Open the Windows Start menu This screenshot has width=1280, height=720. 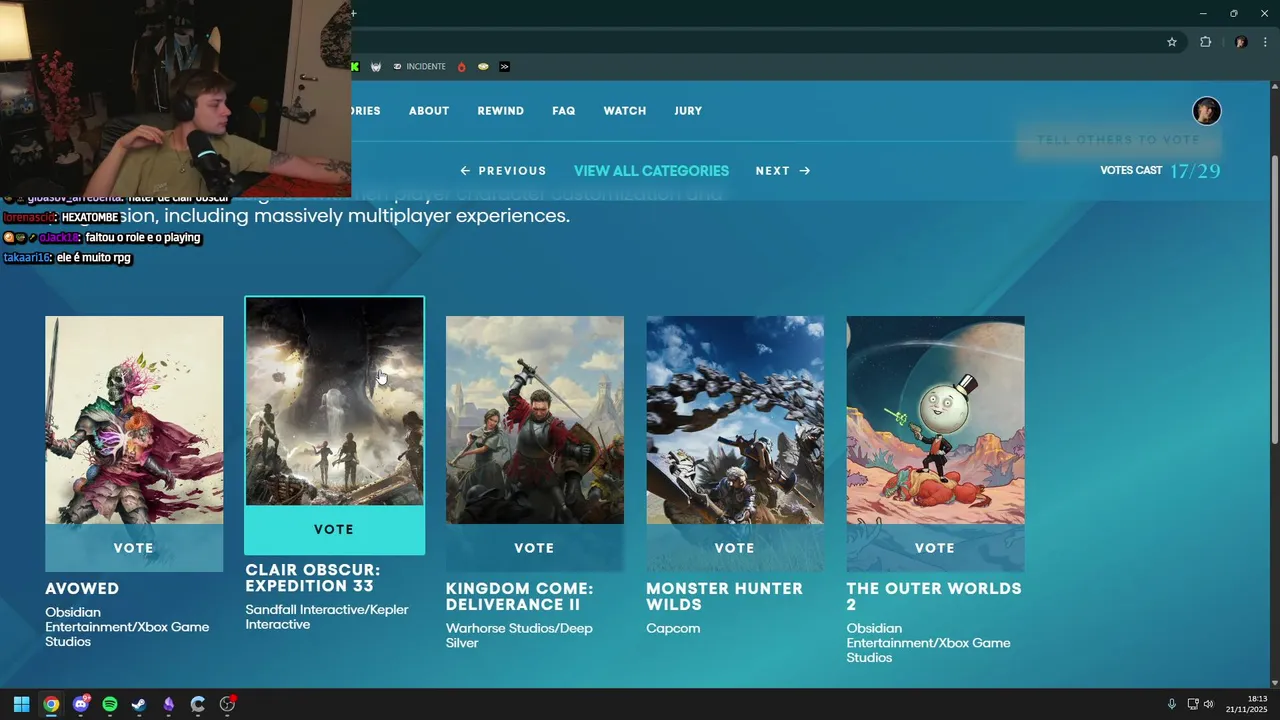[21, 704]
